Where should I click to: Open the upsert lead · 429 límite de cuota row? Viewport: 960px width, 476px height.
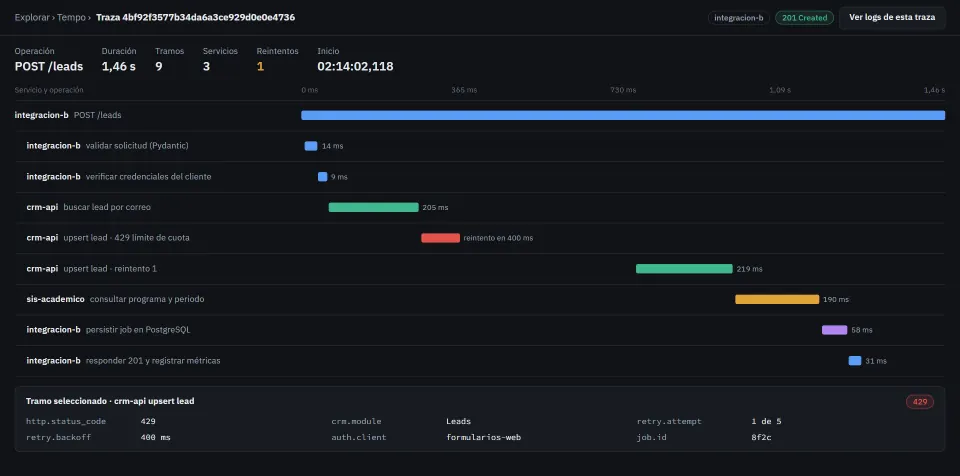480,238
